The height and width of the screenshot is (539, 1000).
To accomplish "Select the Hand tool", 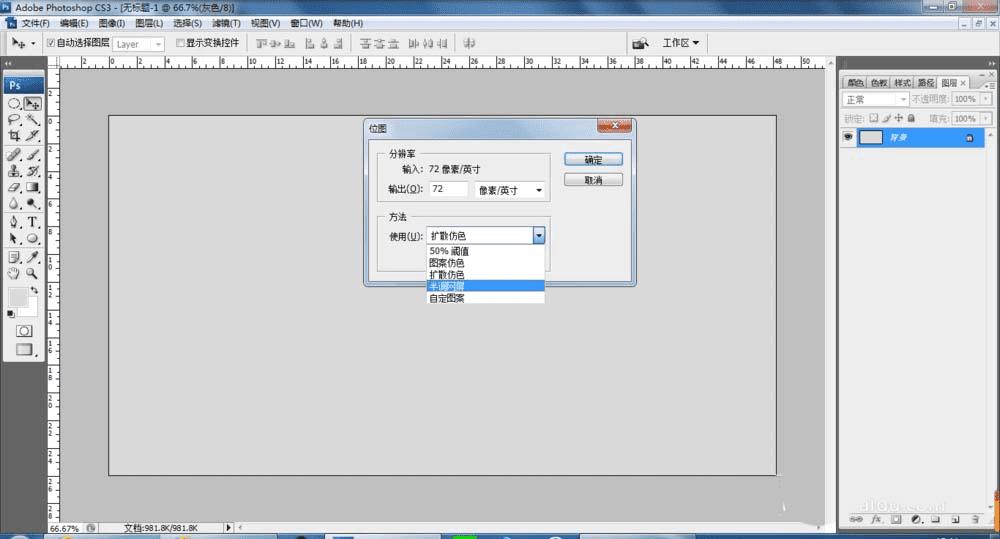I will coord(14,272).
